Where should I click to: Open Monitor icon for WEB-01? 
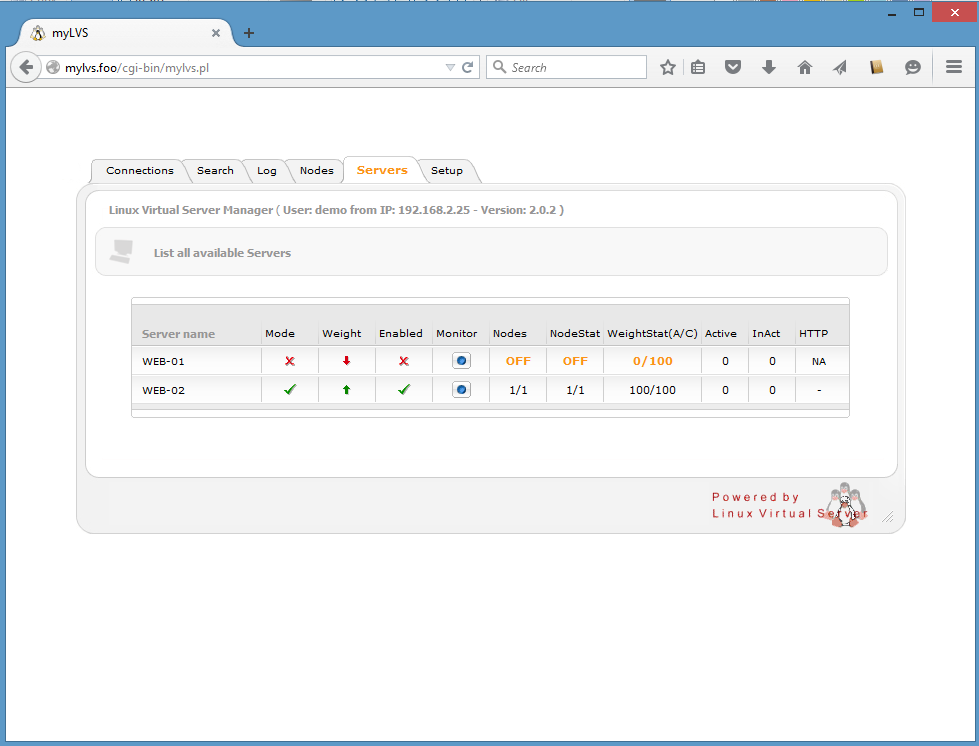click(461, 361)
